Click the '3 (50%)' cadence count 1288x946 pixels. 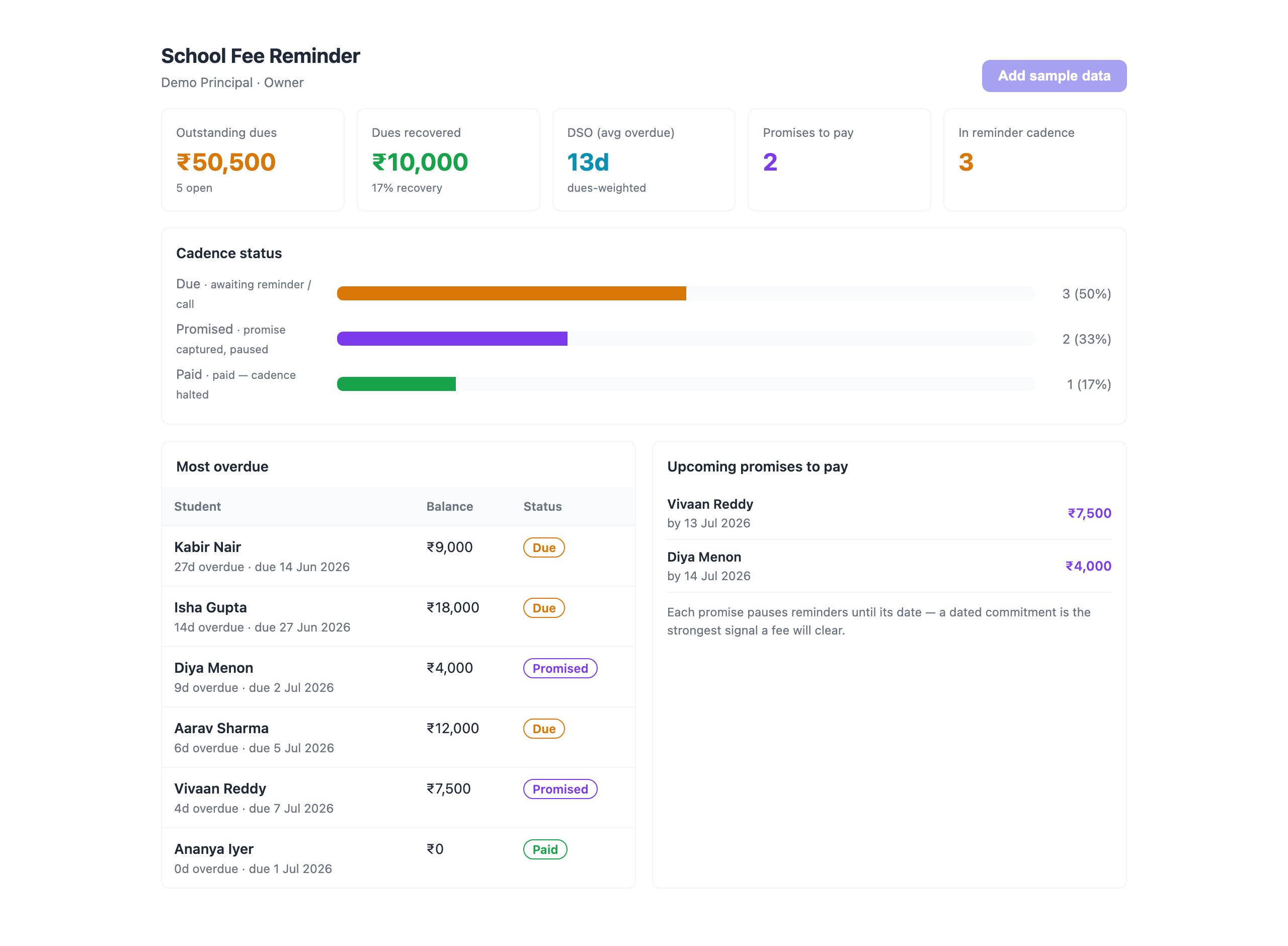coord(1087,294)
